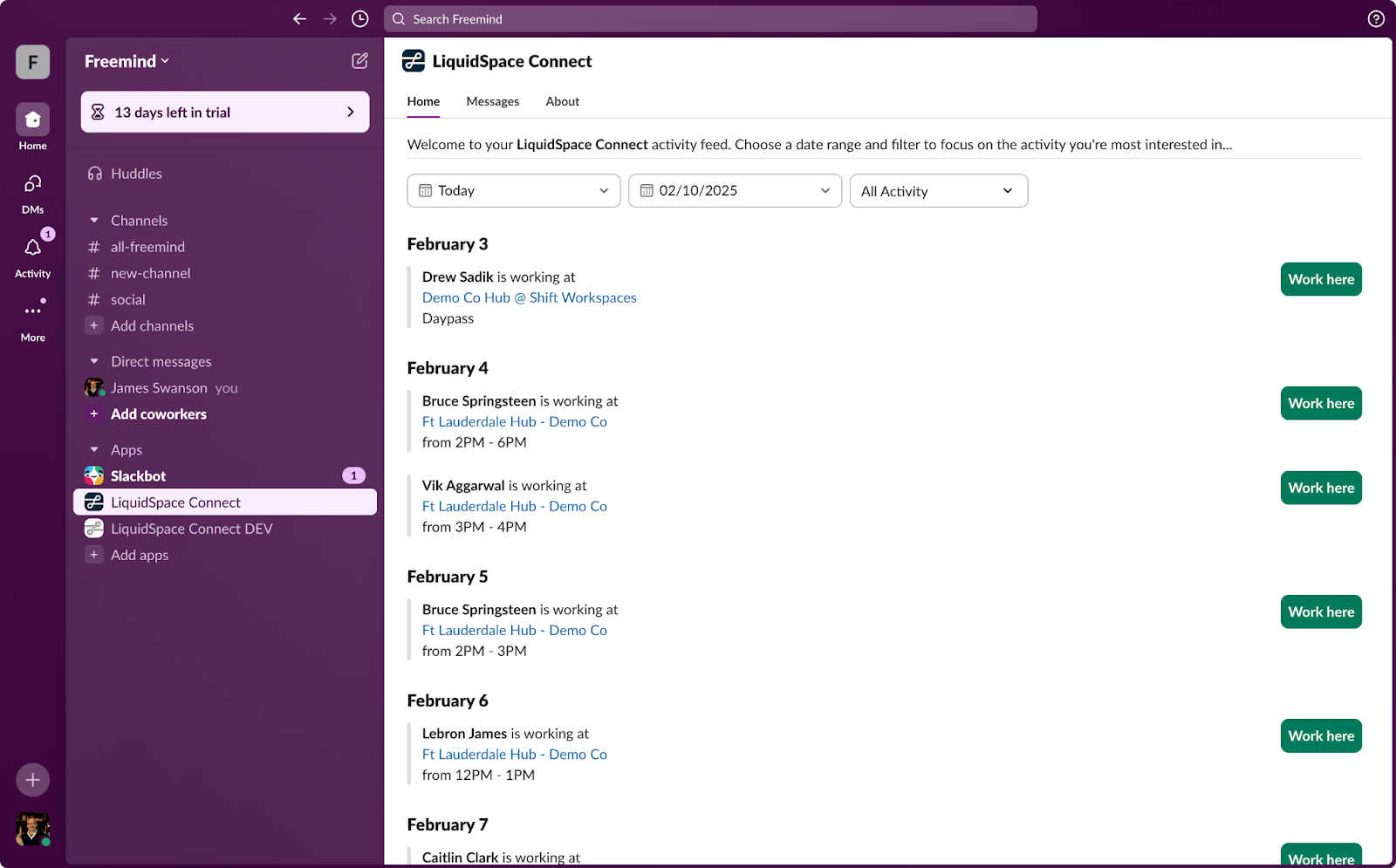Open Bruce Springsteen's February 5 Ft Lauderdale Hub link
Screen dimensions: 1396x868
coord(515,630)
